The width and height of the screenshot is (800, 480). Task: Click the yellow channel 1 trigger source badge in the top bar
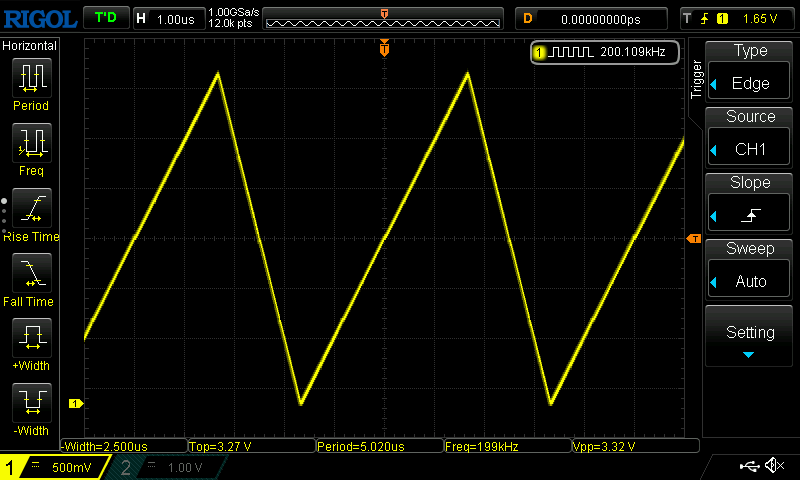tap(722, 19)
